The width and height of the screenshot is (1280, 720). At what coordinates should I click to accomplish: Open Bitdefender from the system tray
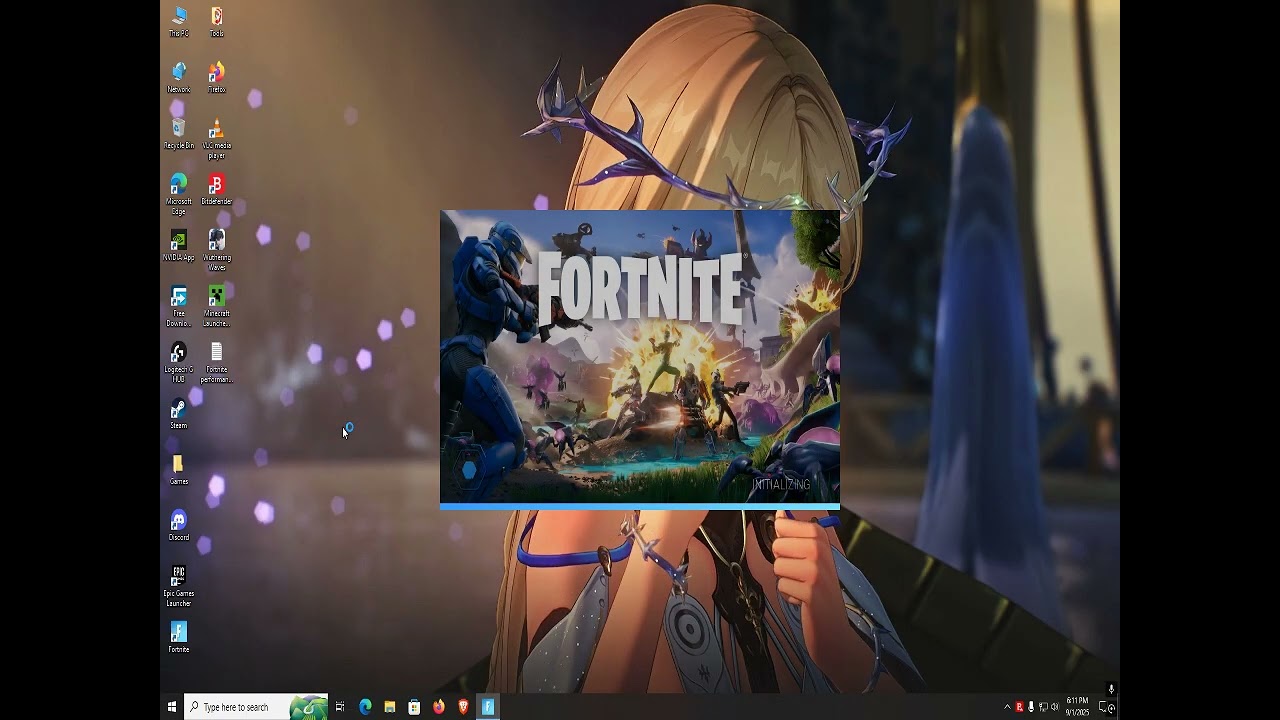pyautogui.click(x=1019, y=707)
